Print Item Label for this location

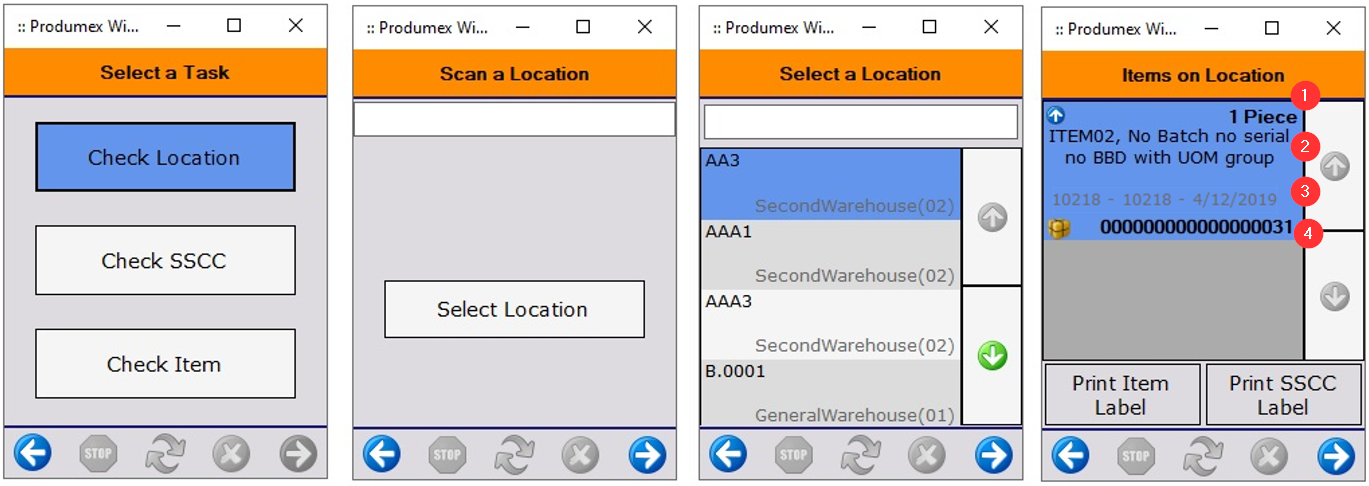click(1120, 395)
